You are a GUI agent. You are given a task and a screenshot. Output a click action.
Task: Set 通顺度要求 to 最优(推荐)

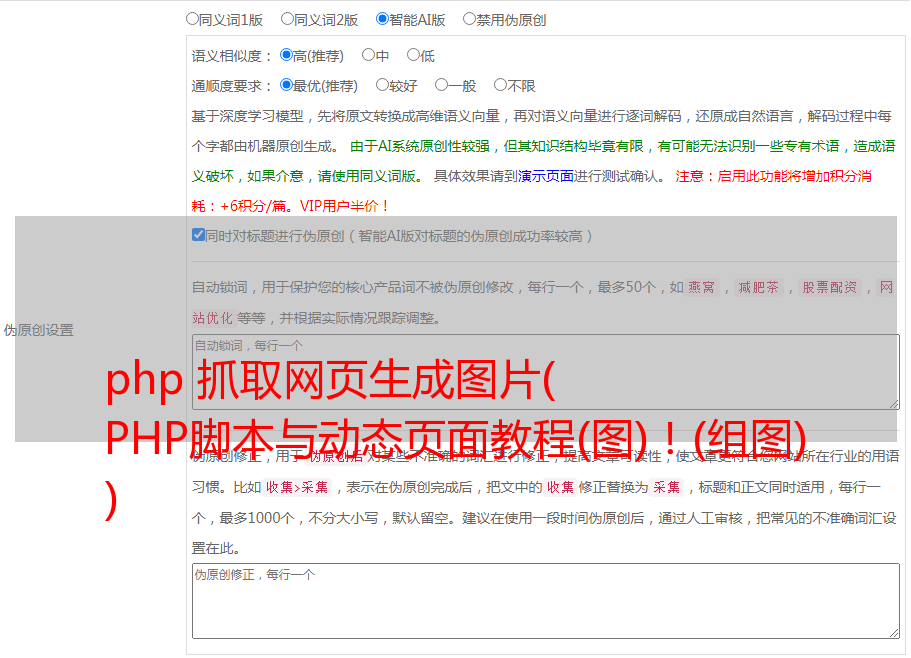click(x=286, y=86)
